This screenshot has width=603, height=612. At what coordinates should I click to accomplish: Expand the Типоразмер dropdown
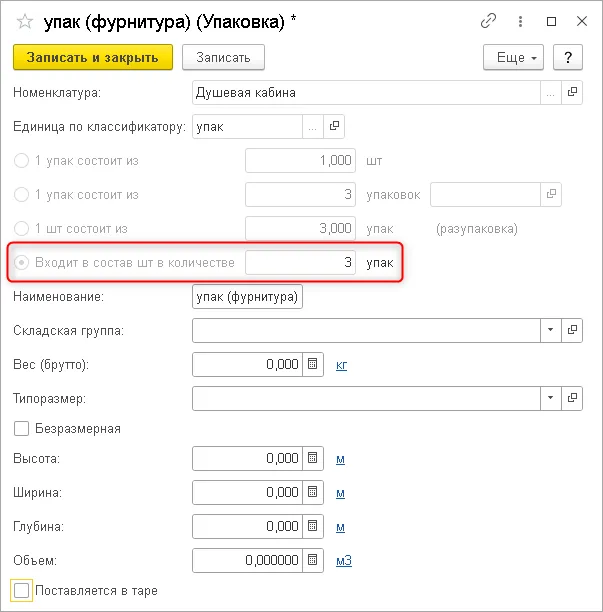tap(551, 399)
